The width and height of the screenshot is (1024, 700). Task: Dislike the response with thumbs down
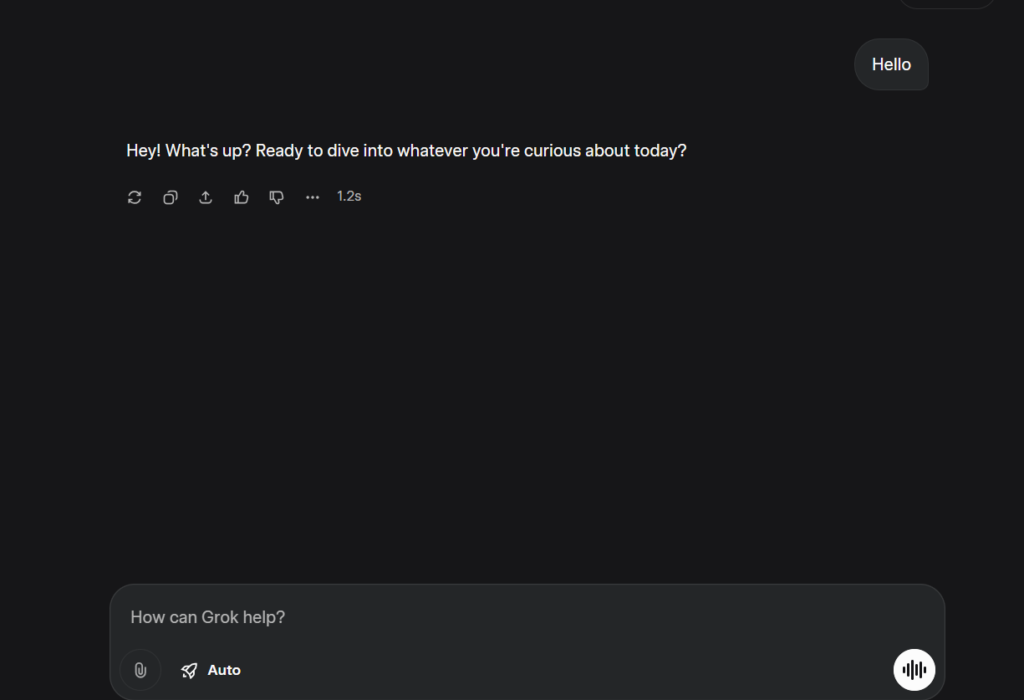click(277, 197)
